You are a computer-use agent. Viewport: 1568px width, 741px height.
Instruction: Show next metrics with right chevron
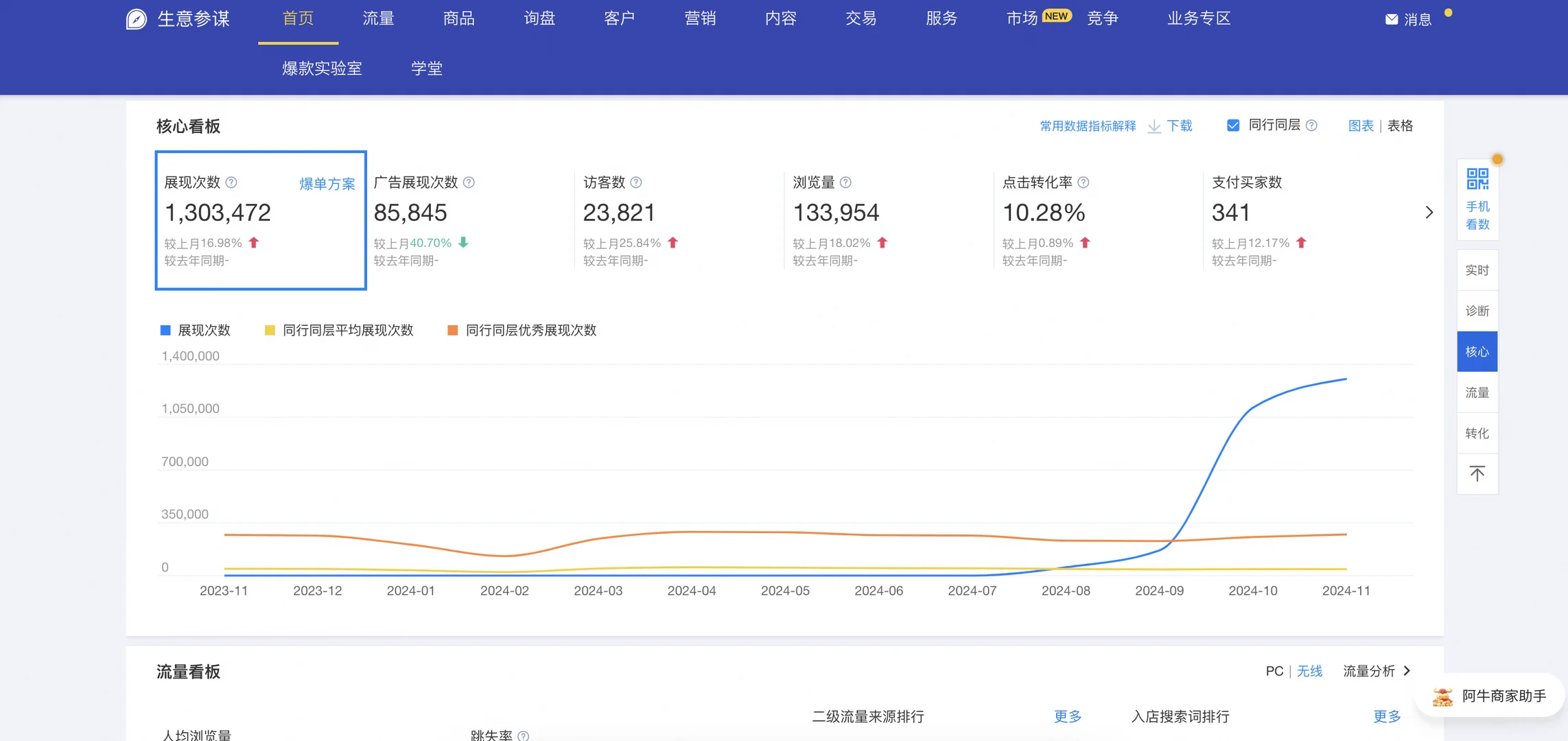click(1429, 213)
